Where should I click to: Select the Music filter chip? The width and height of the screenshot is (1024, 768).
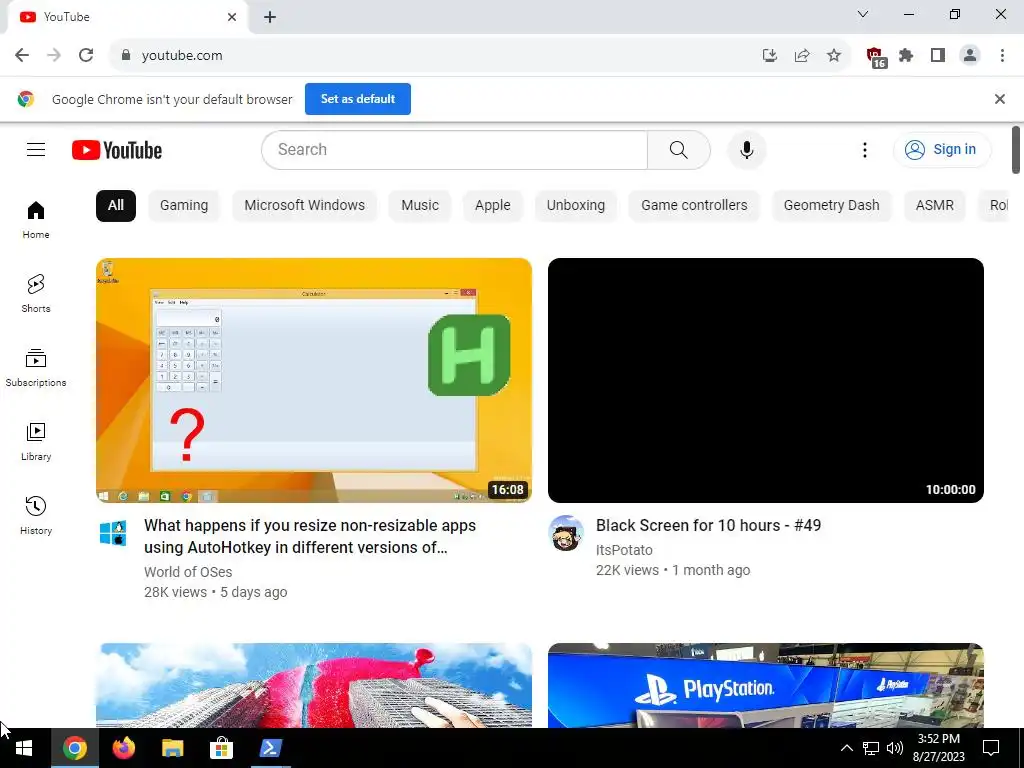click(420, 205)
